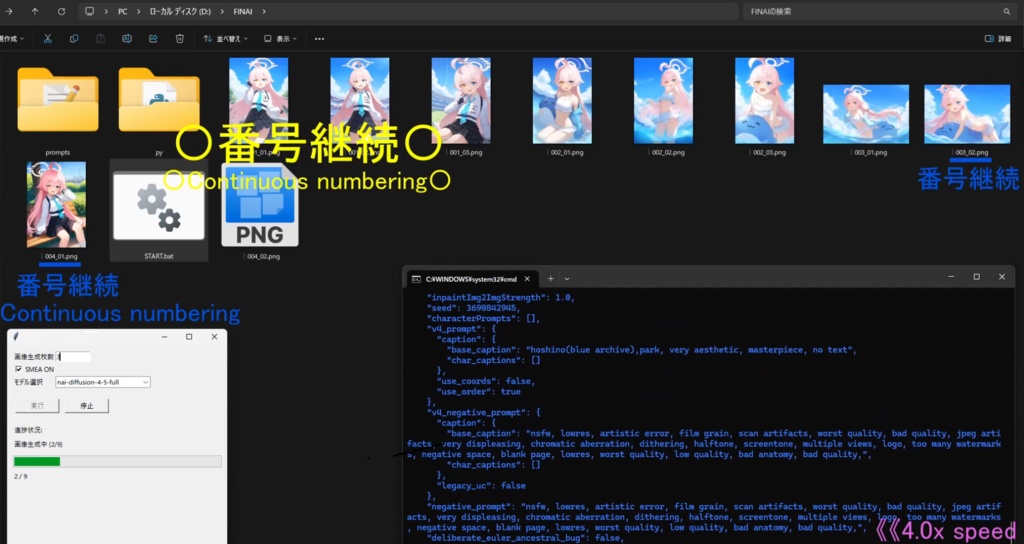Click the forward navigation arrow in Explorer
1024x544 pixels.
(x=8, y=11)
